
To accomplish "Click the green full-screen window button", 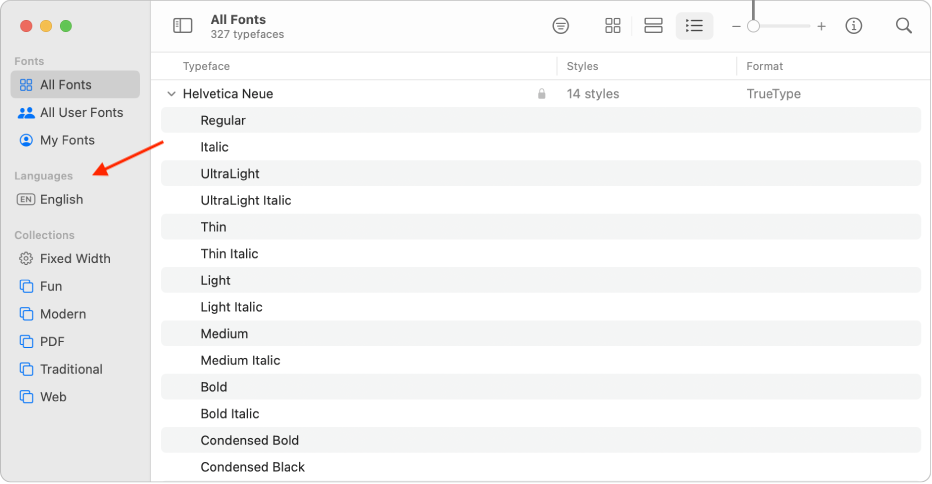I will [66, 26].
